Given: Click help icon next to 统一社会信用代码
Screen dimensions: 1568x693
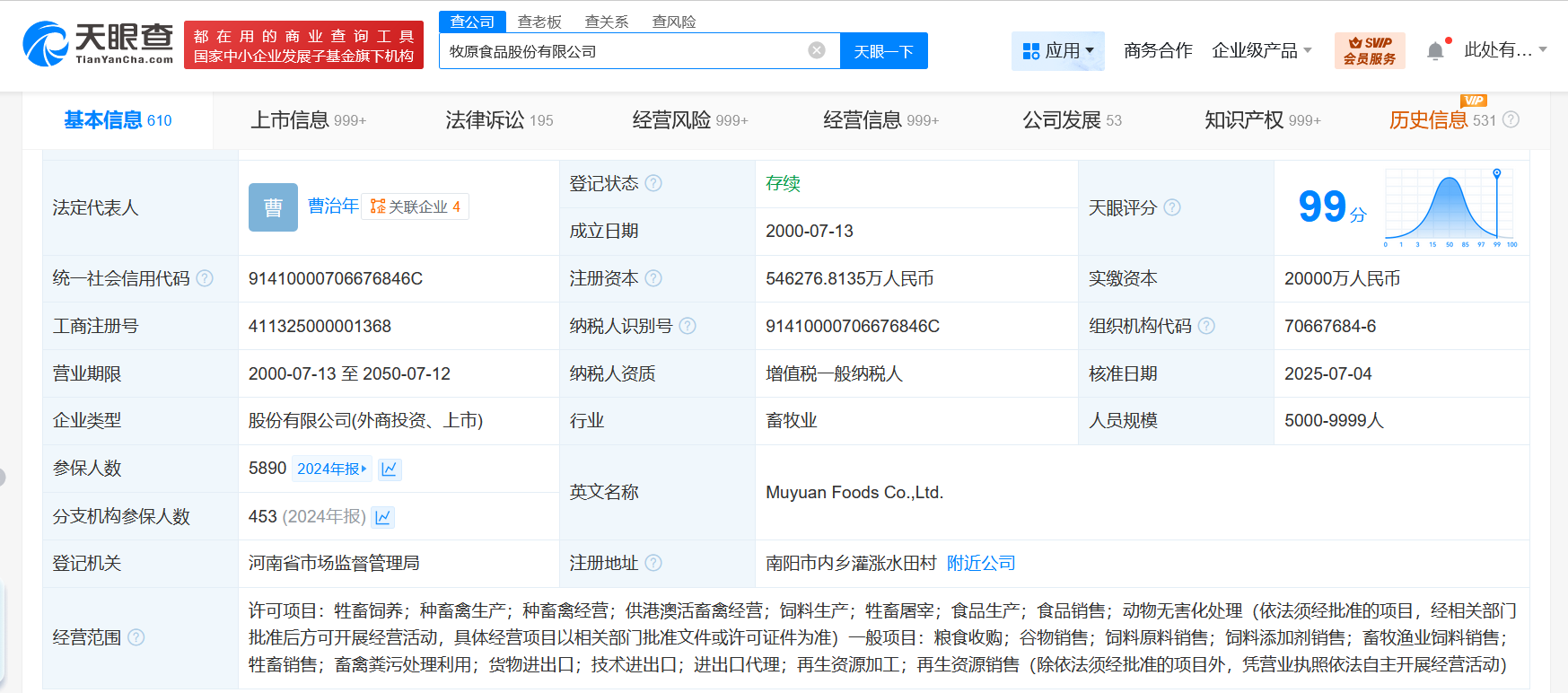Looking at the screenshot, I should [x=205, y=278].
